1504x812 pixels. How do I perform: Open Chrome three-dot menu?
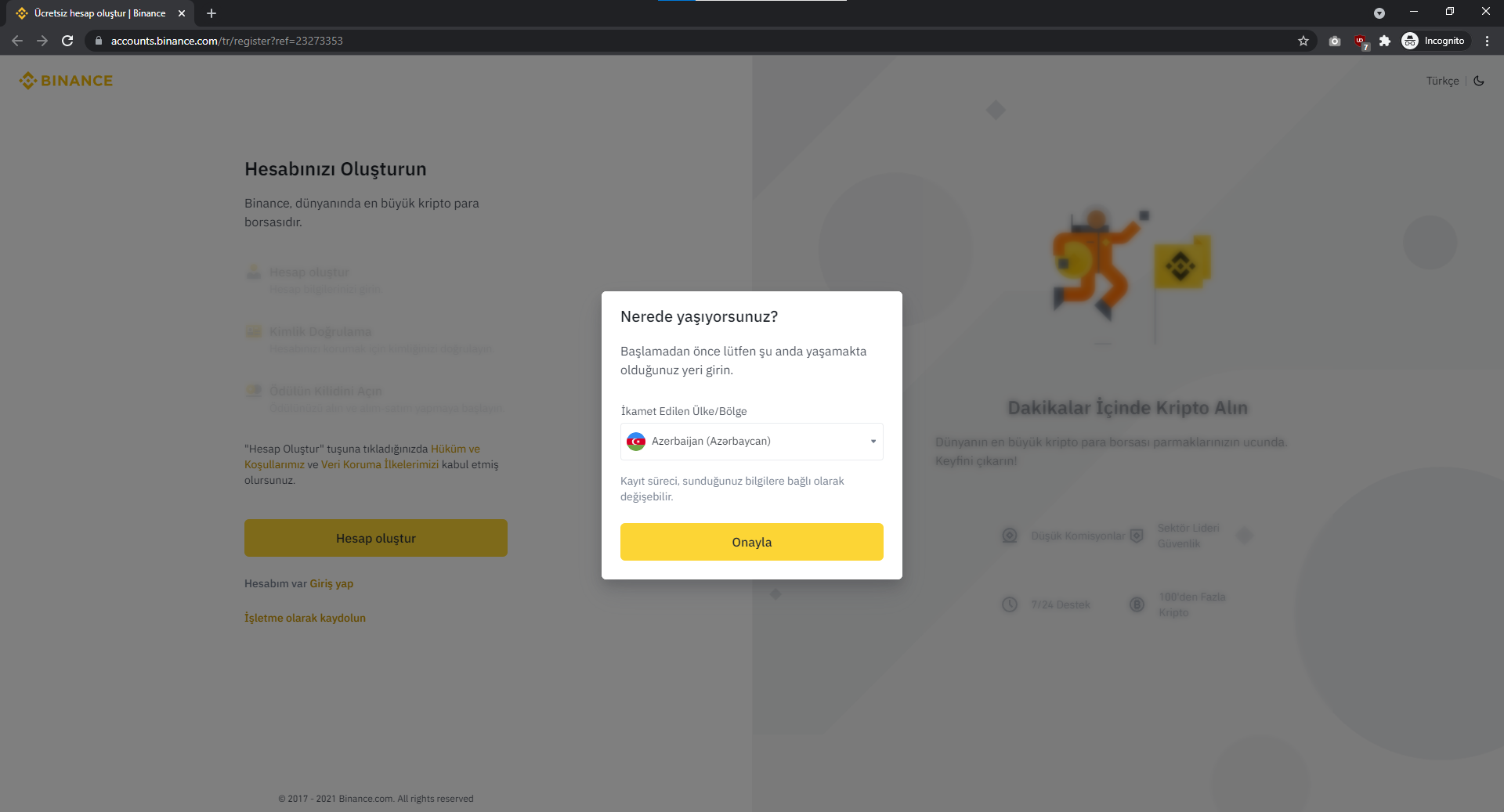pos(1487,41)
